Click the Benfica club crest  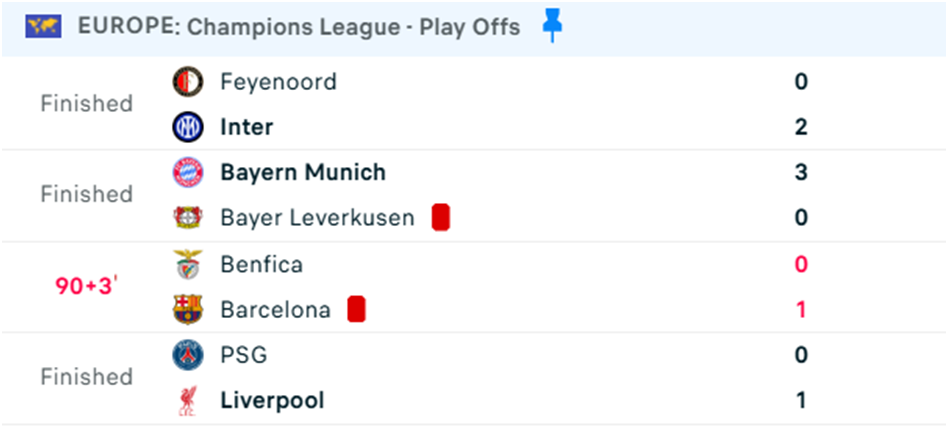point(187,264)
